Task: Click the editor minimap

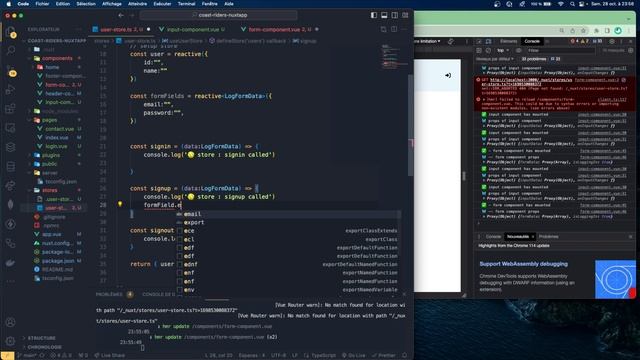Action: tap(395, 57)
